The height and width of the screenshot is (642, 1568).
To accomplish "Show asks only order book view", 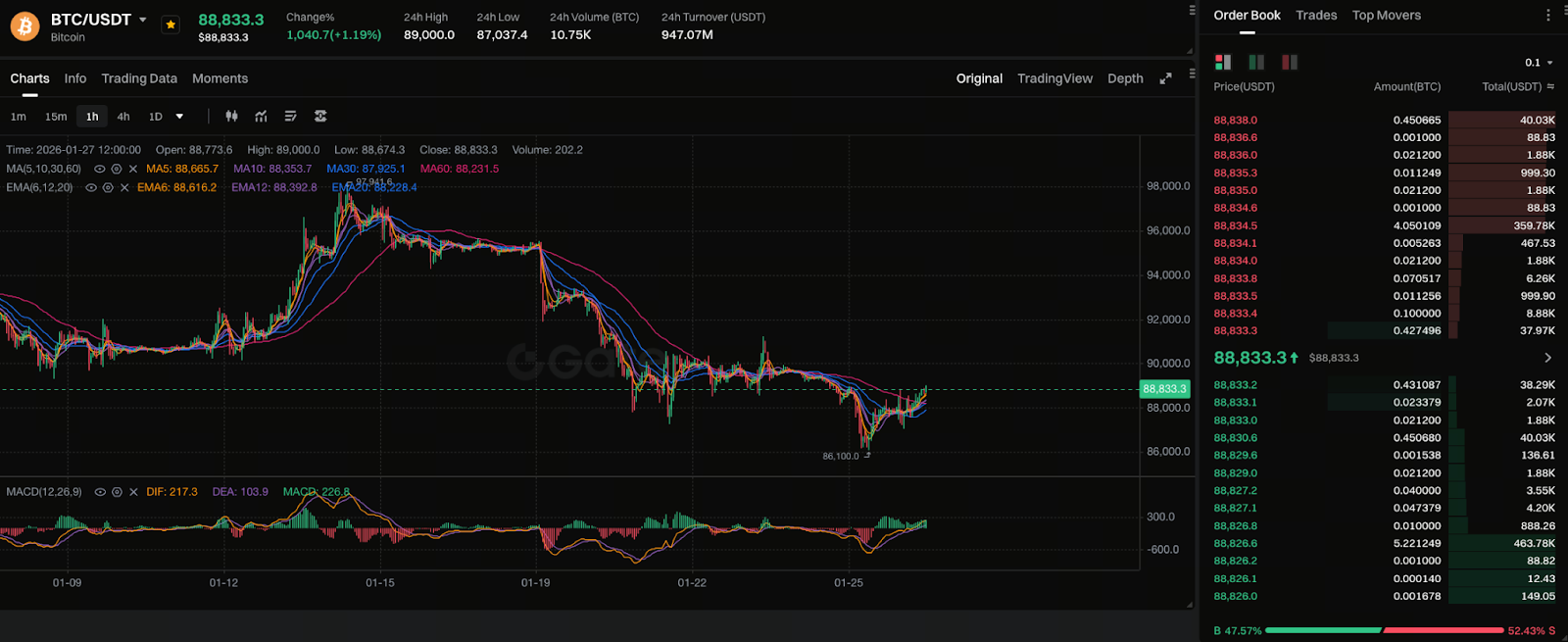I will coord(1290,62).
